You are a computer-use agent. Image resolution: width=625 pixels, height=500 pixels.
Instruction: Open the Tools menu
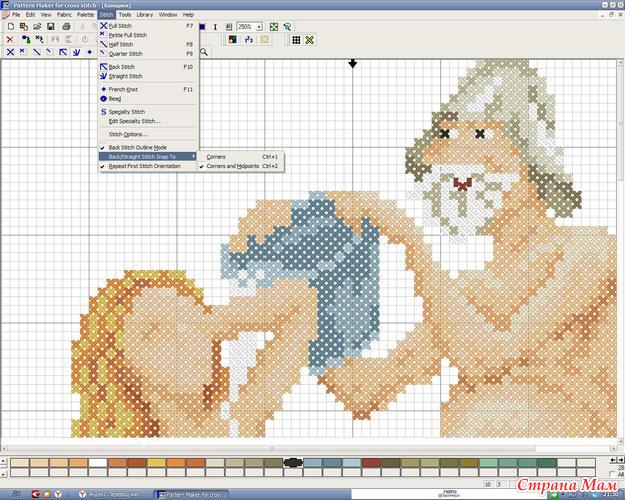[x=125, y=15]
